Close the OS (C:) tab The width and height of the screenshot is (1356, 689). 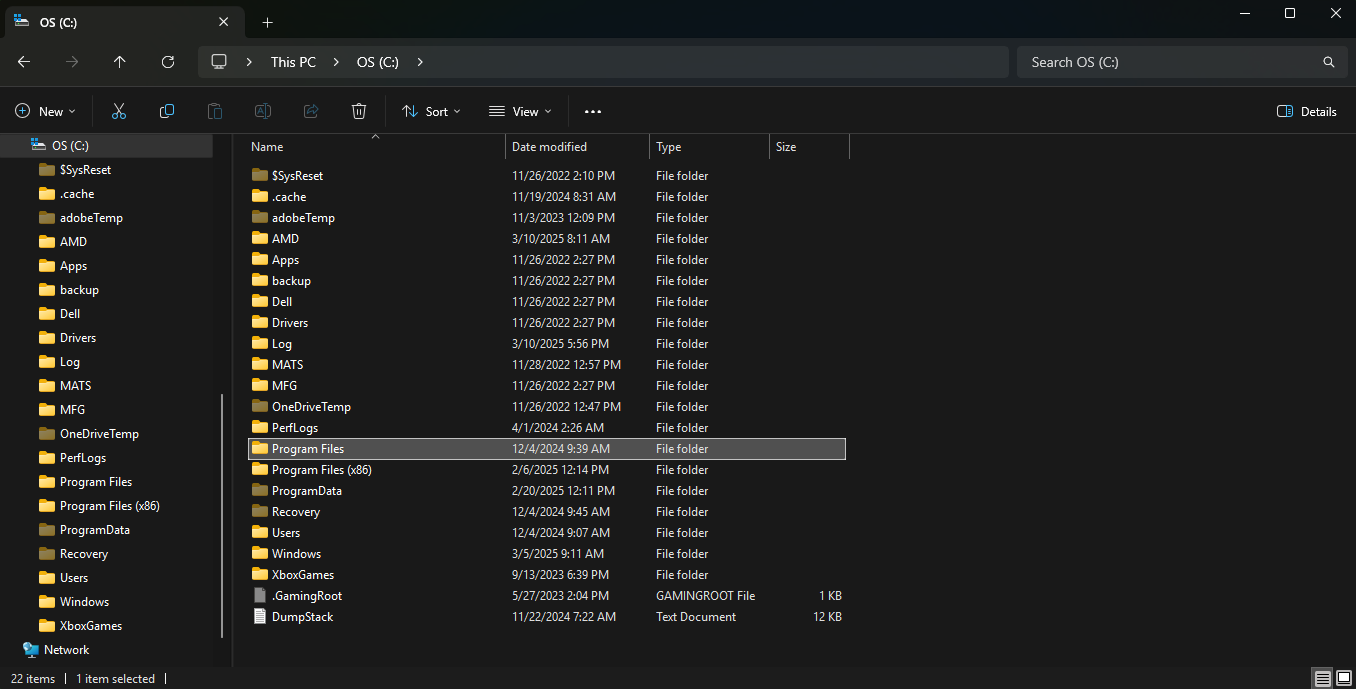[x=223, y=22]
